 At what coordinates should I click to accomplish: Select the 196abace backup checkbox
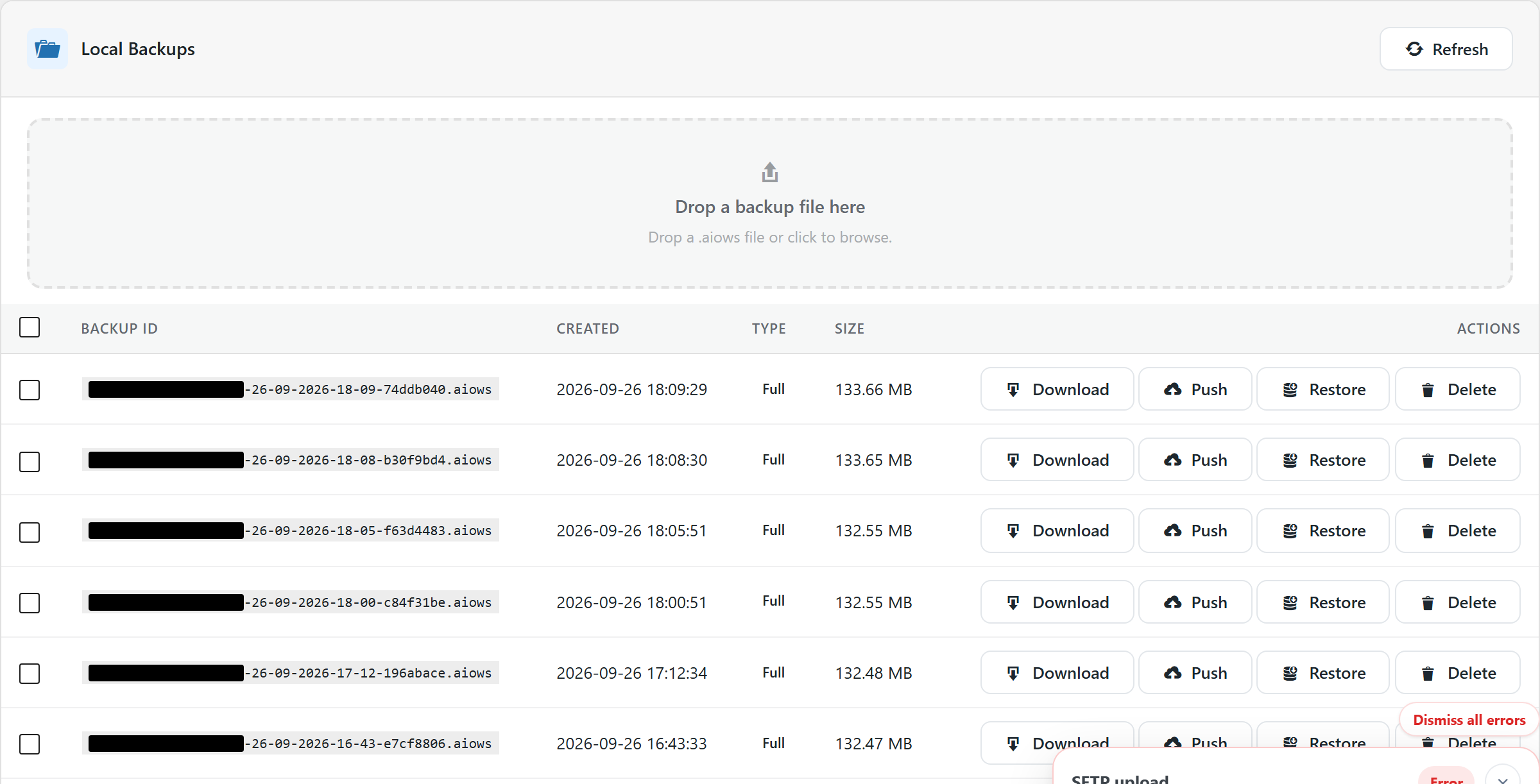click(x=30, y=673)
